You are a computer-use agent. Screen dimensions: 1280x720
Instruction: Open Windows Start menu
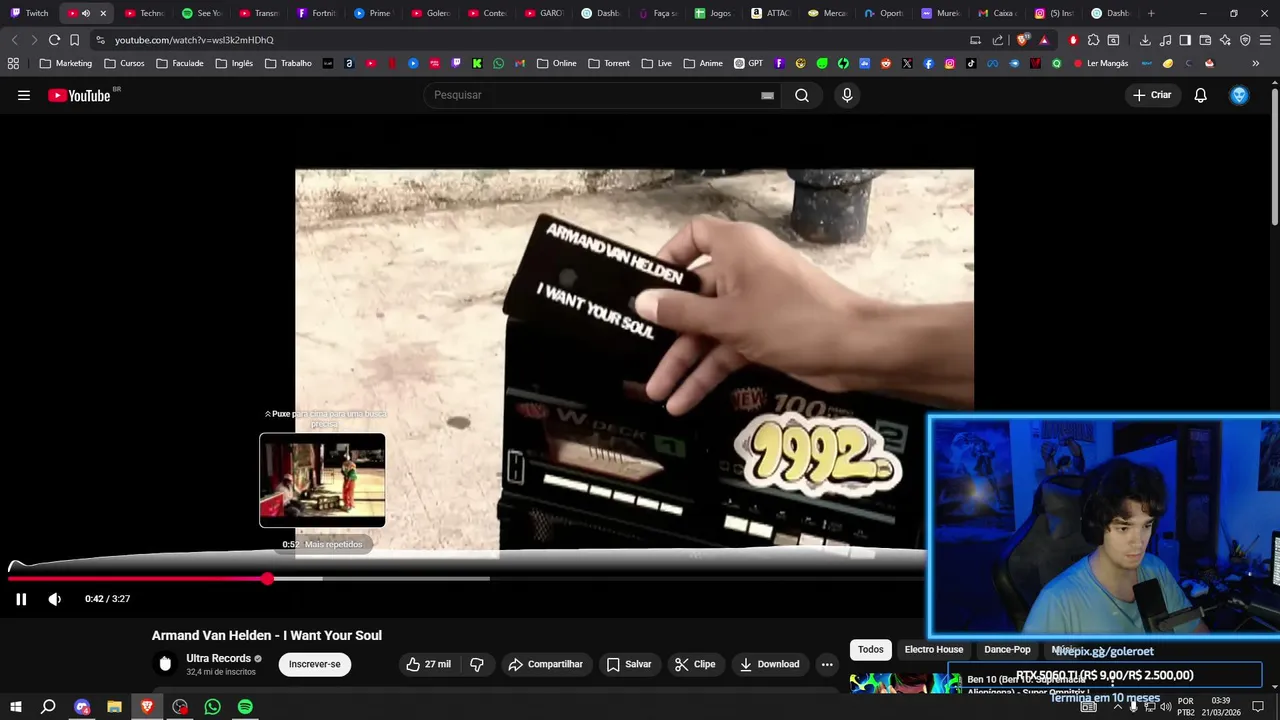tap(16, 706)
